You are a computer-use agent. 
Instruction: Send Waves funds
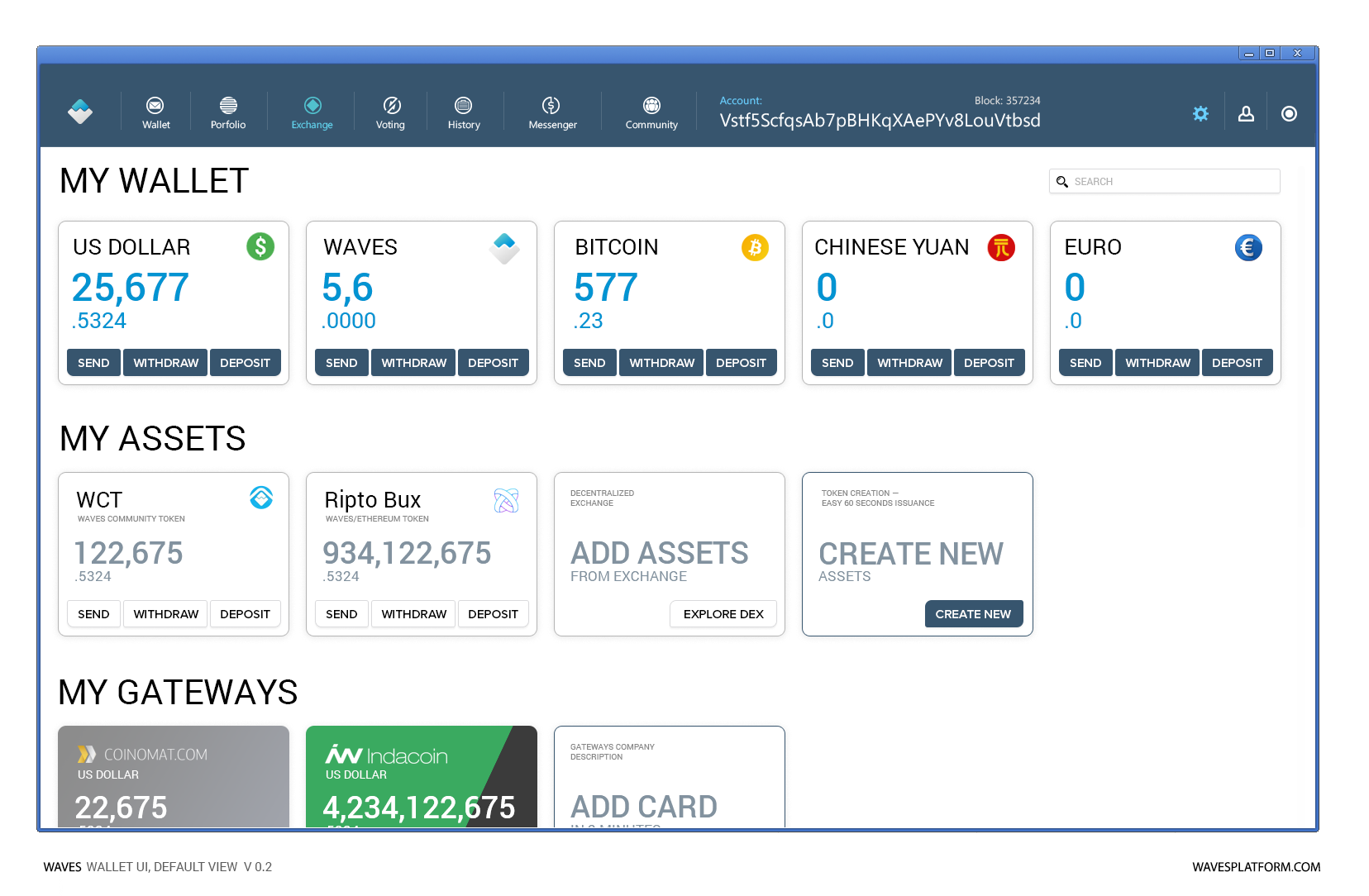[x=341, y=363]
